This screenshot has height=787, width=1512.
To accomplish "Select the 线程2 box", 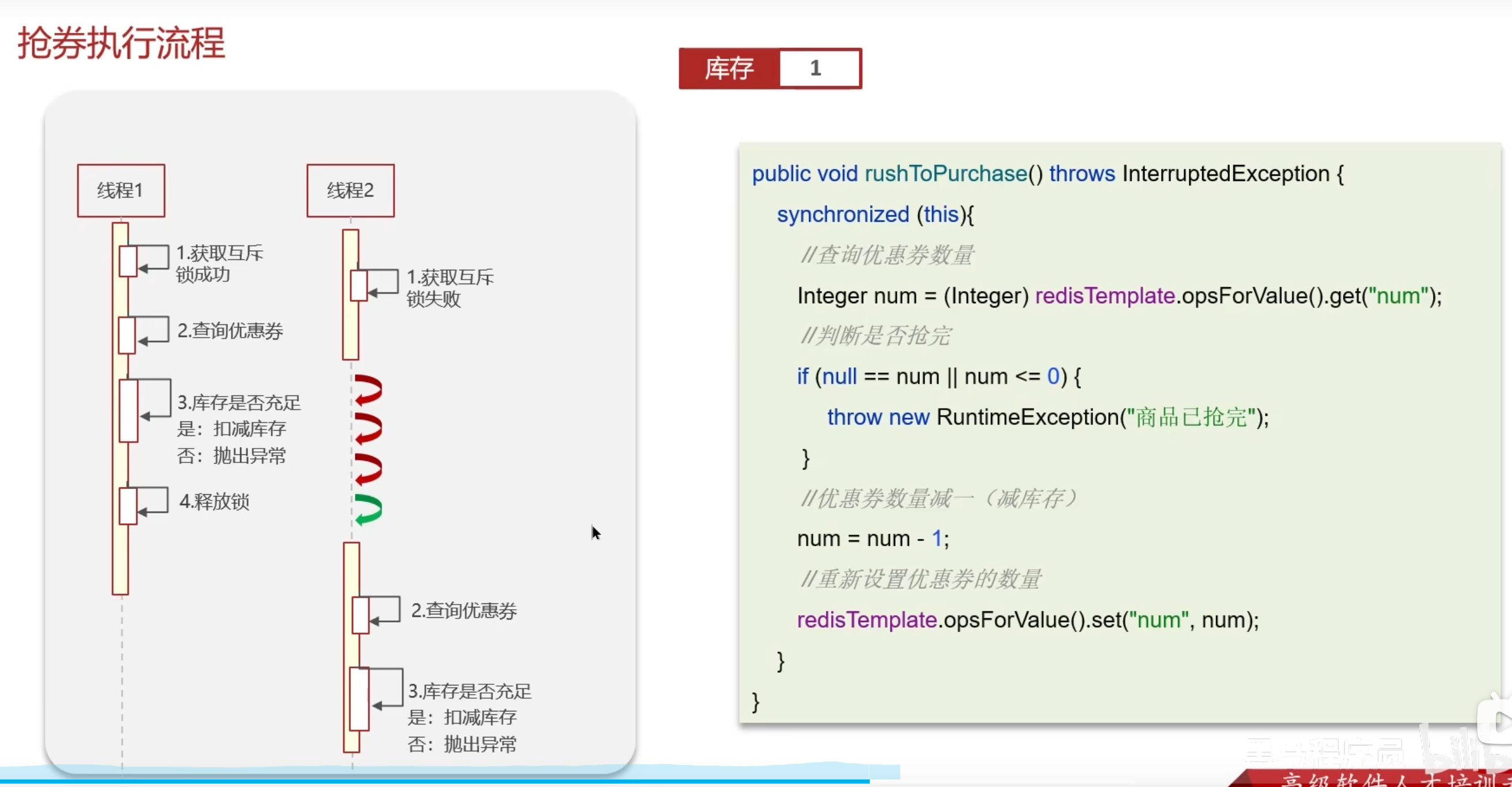I will click(x=350, y=191).
